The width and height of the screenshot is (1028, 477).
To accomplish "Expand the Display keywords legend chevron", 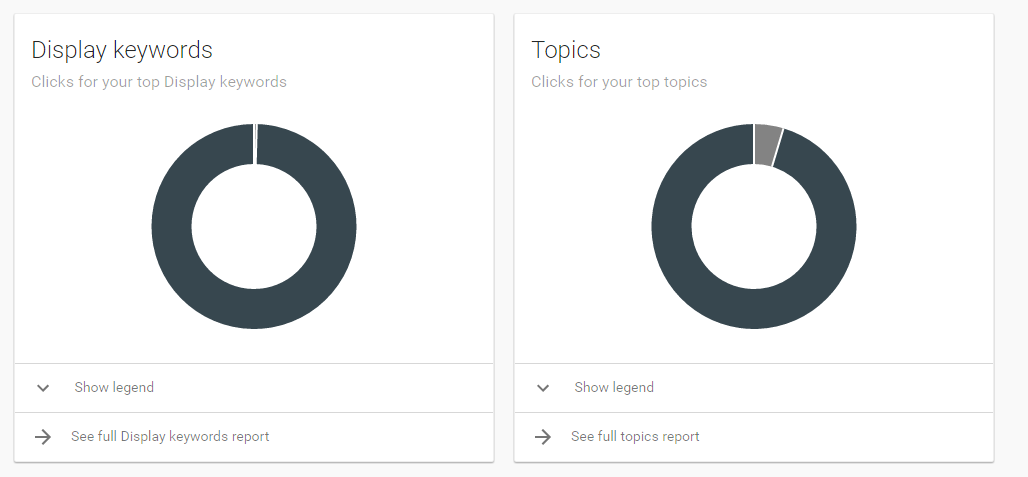I will click(43, 388).
